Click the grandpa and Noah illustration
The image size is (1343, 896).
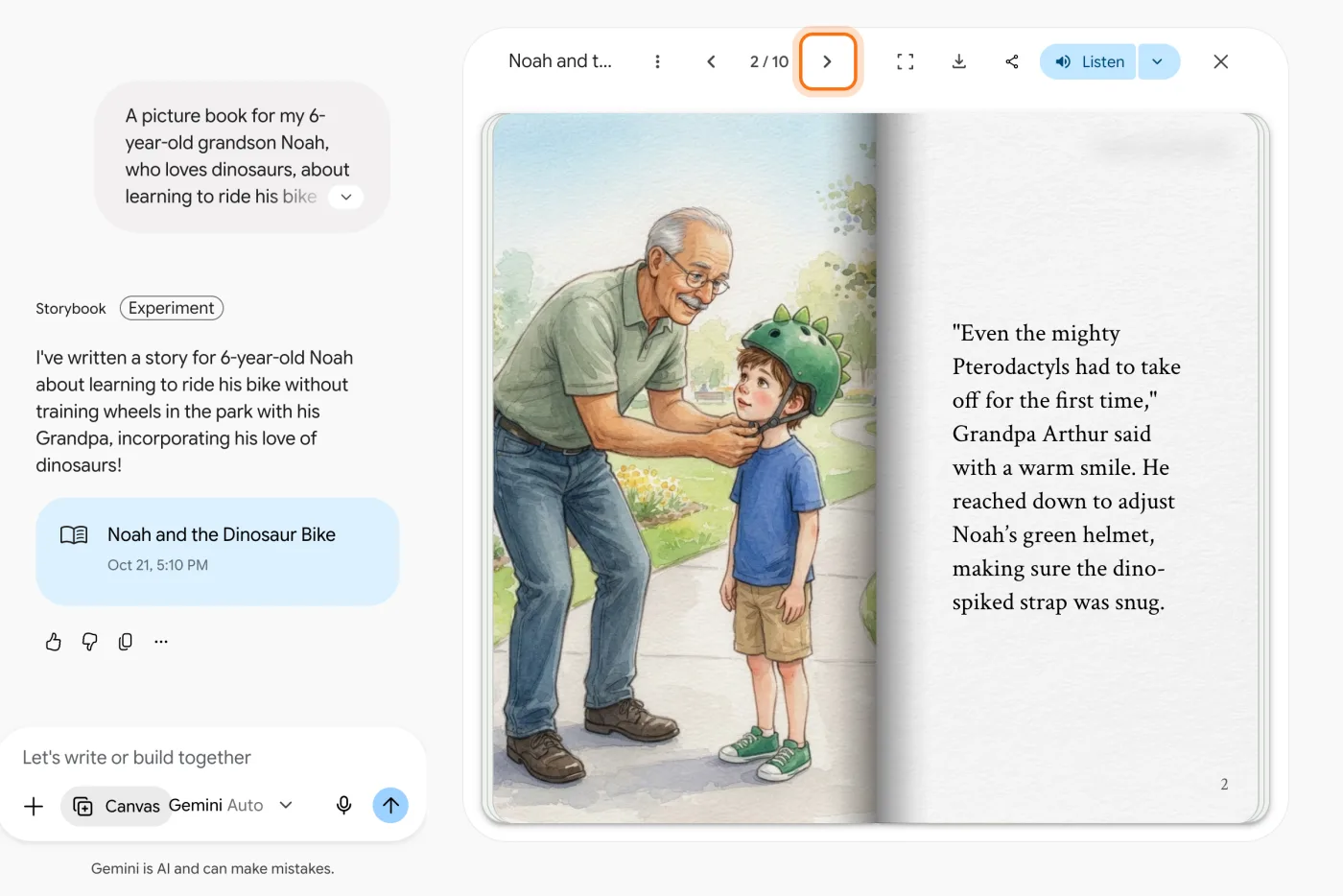point(685,468)
